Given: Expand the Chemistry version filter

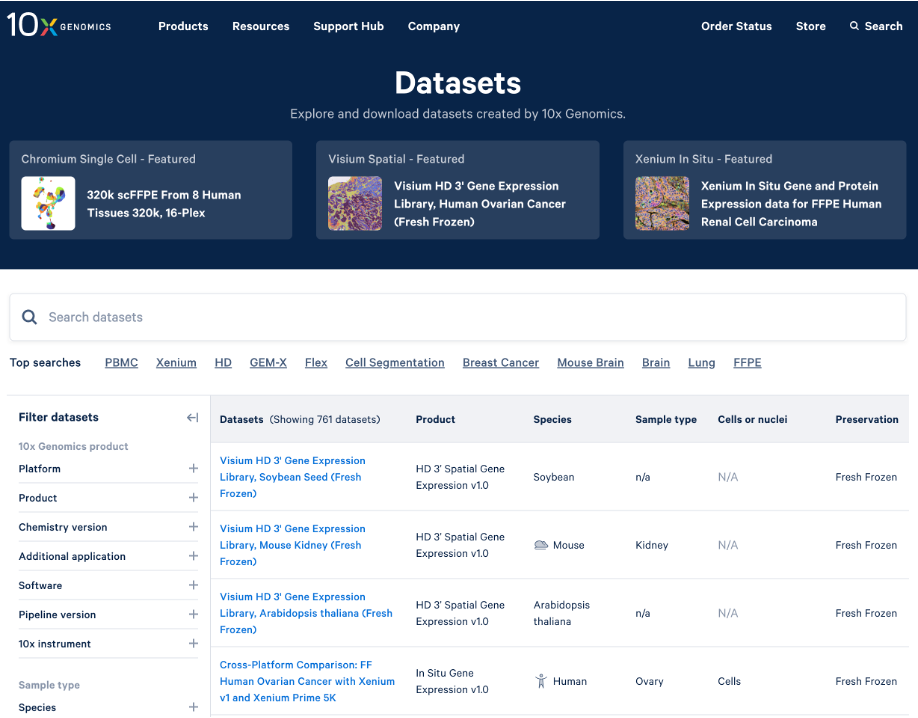Looking at the screenshot, I should pos(193,527).
